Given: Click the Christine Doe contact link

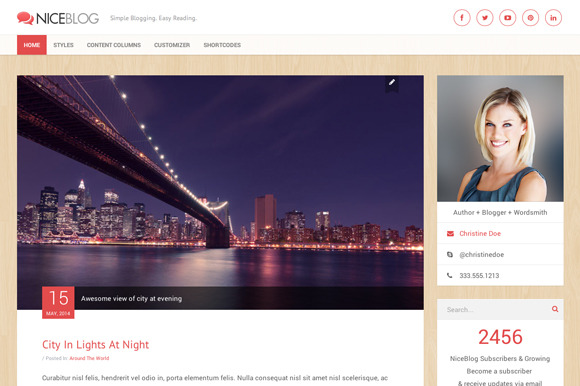Looking at the screenshot, I should [480, 234].
